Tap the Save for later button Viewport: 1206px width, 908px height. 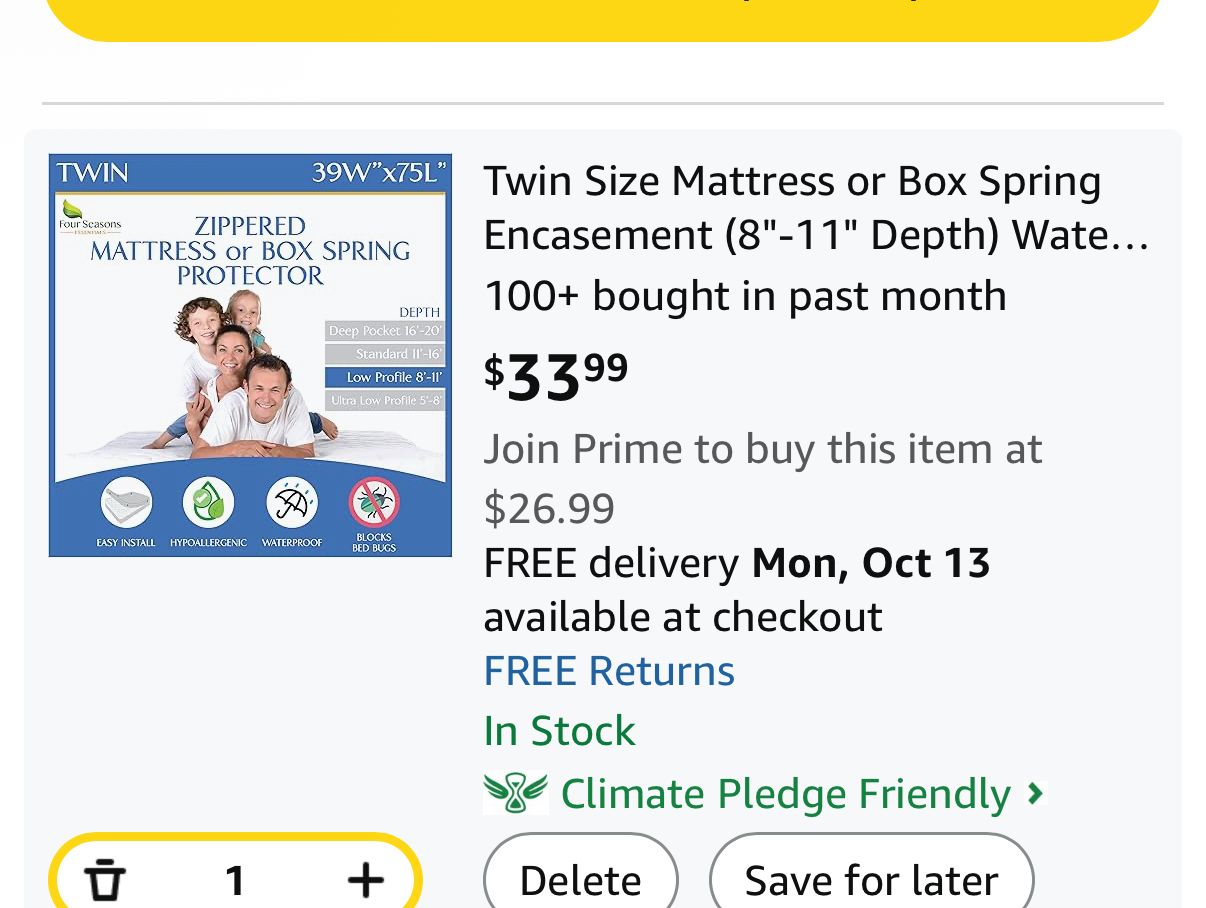pos(871,880)
